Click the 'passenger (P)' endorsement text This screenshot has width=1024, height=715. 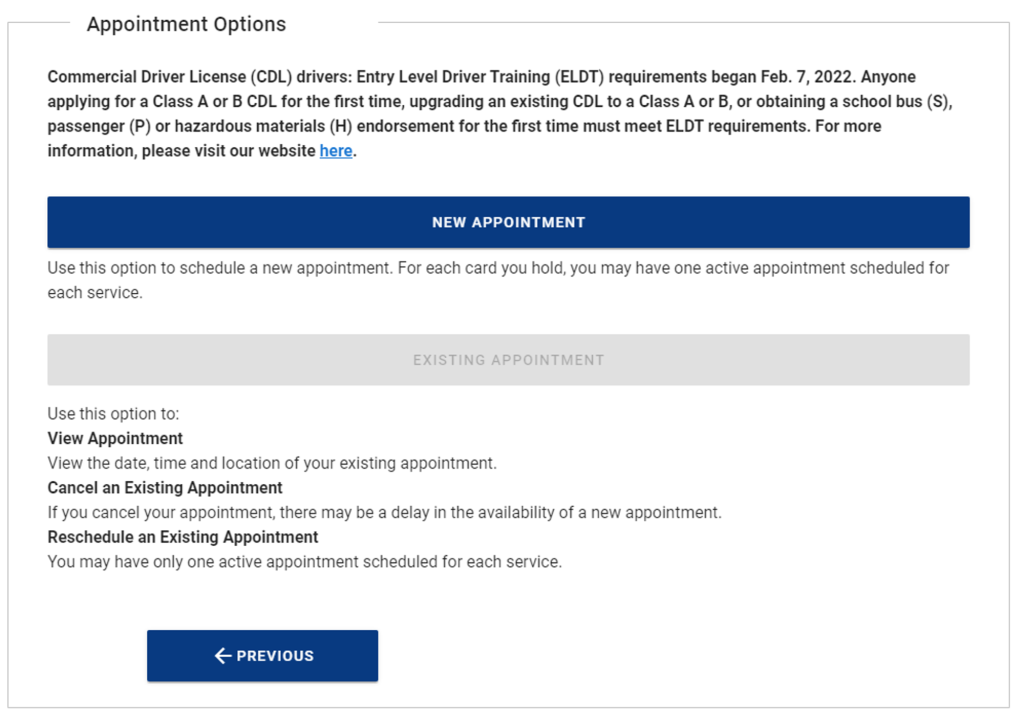click(x=87, y=127)
